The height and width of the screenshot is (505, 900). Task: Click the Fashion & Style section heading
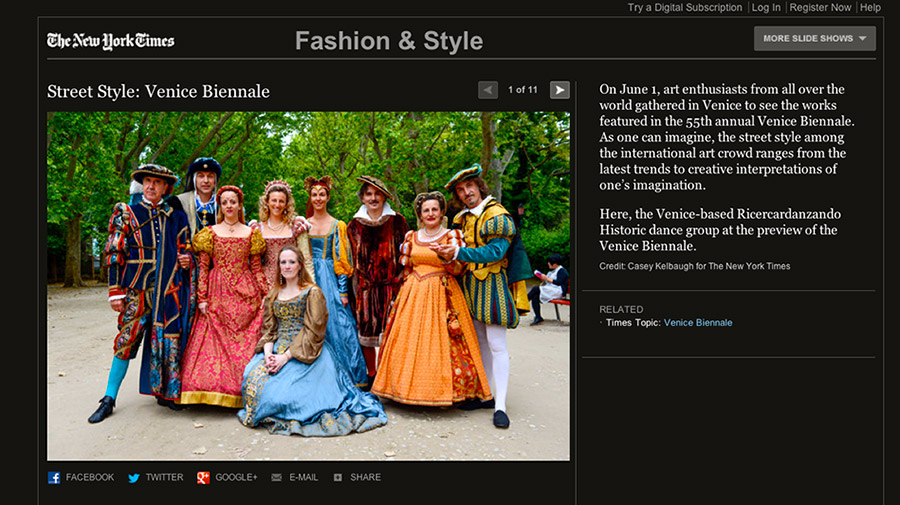pyautogui.click(x=389, y=41)
